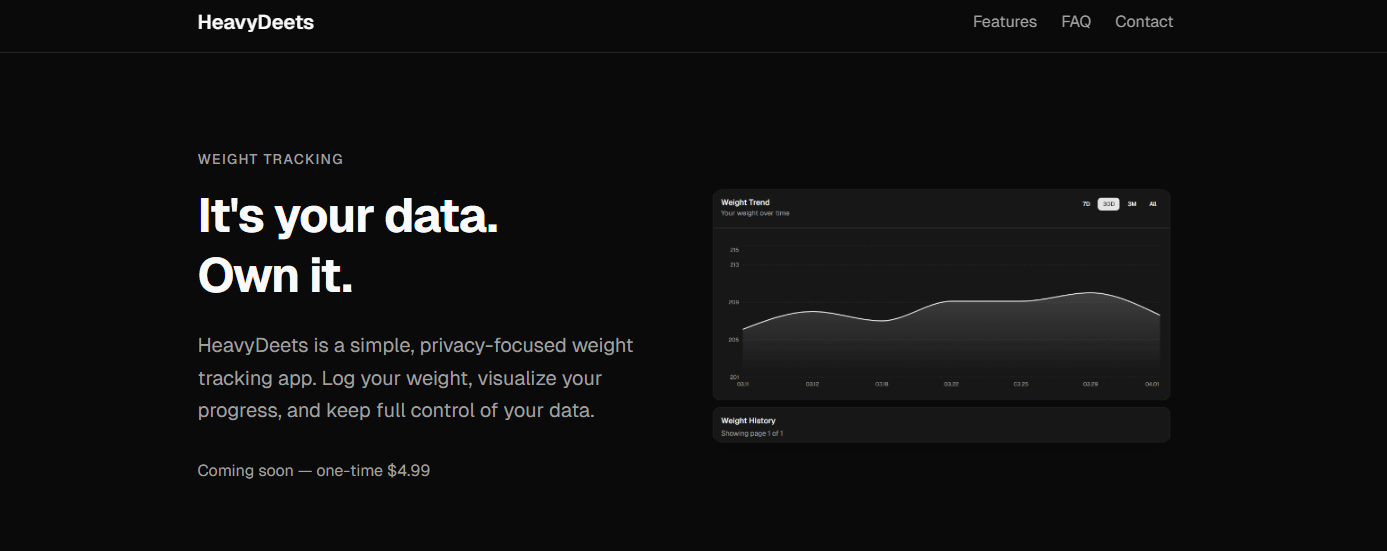This screenshot has width=1387, height=551.
Task: Click the "Coming soon — one-time $4.99" text
Action: tap(314, 470)
